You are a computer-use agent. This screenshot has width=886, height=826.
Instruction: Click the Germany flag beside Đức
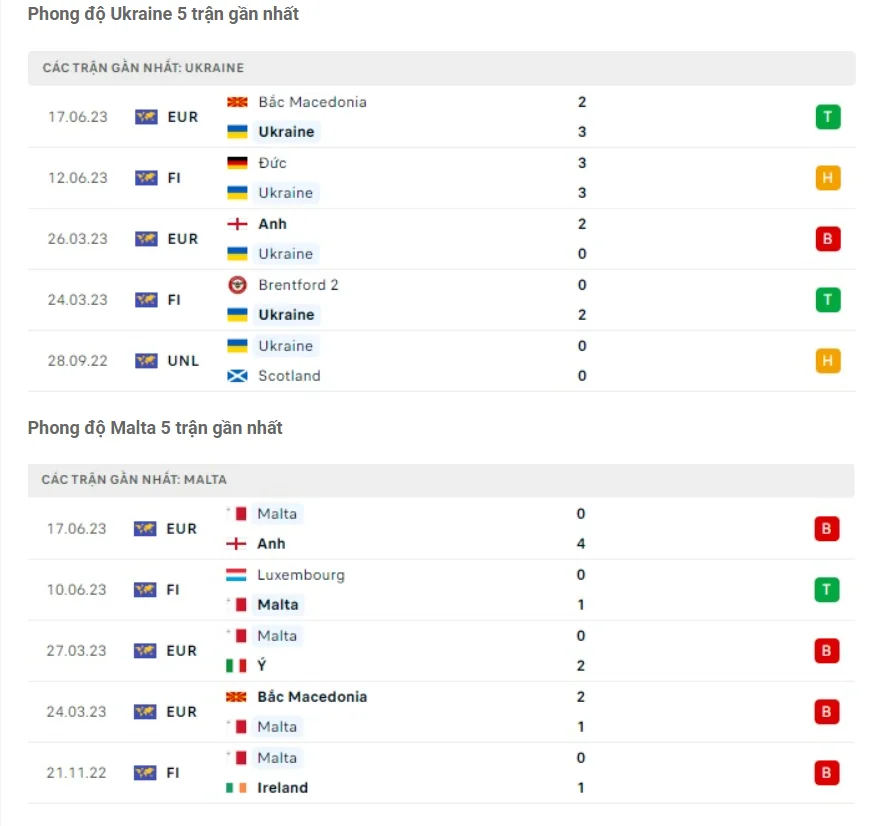(x=236, y=163)
